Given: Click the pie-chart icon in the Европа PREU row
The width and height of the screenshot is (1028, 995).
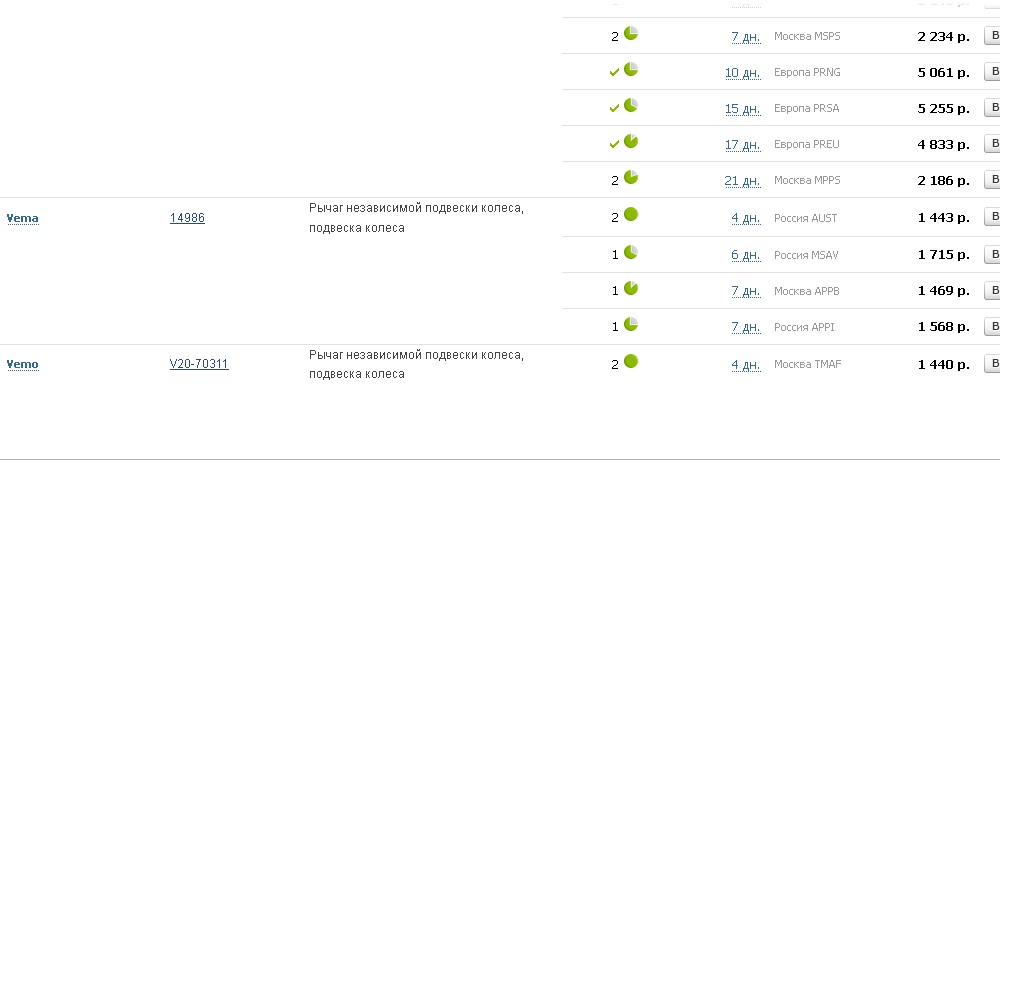Looking at the screenshot, I should tap(631, 141).
